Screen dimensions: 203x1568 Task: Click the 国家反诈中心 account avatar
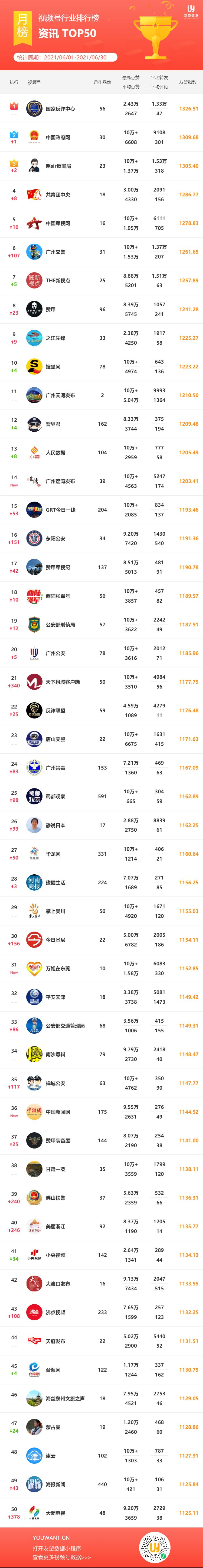pyautogui.click(x=34, y=109)
